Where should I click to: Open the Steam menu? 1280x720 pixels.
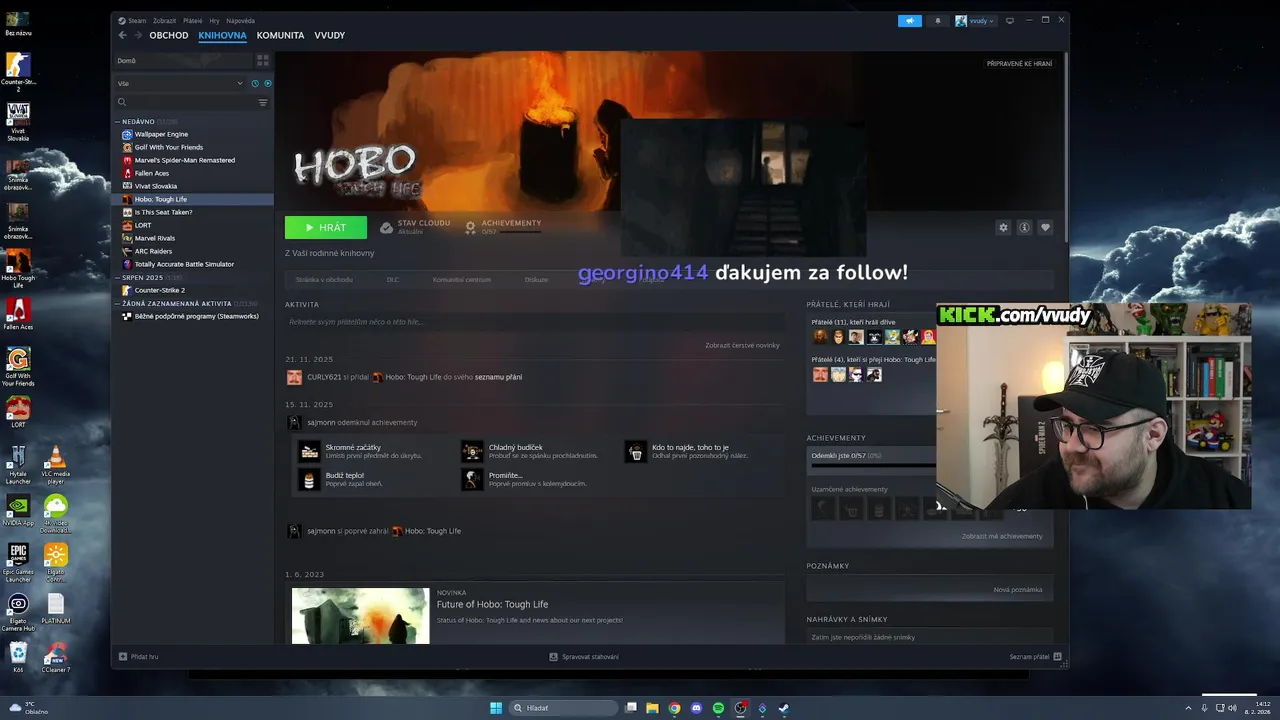(x=136, y=20)
